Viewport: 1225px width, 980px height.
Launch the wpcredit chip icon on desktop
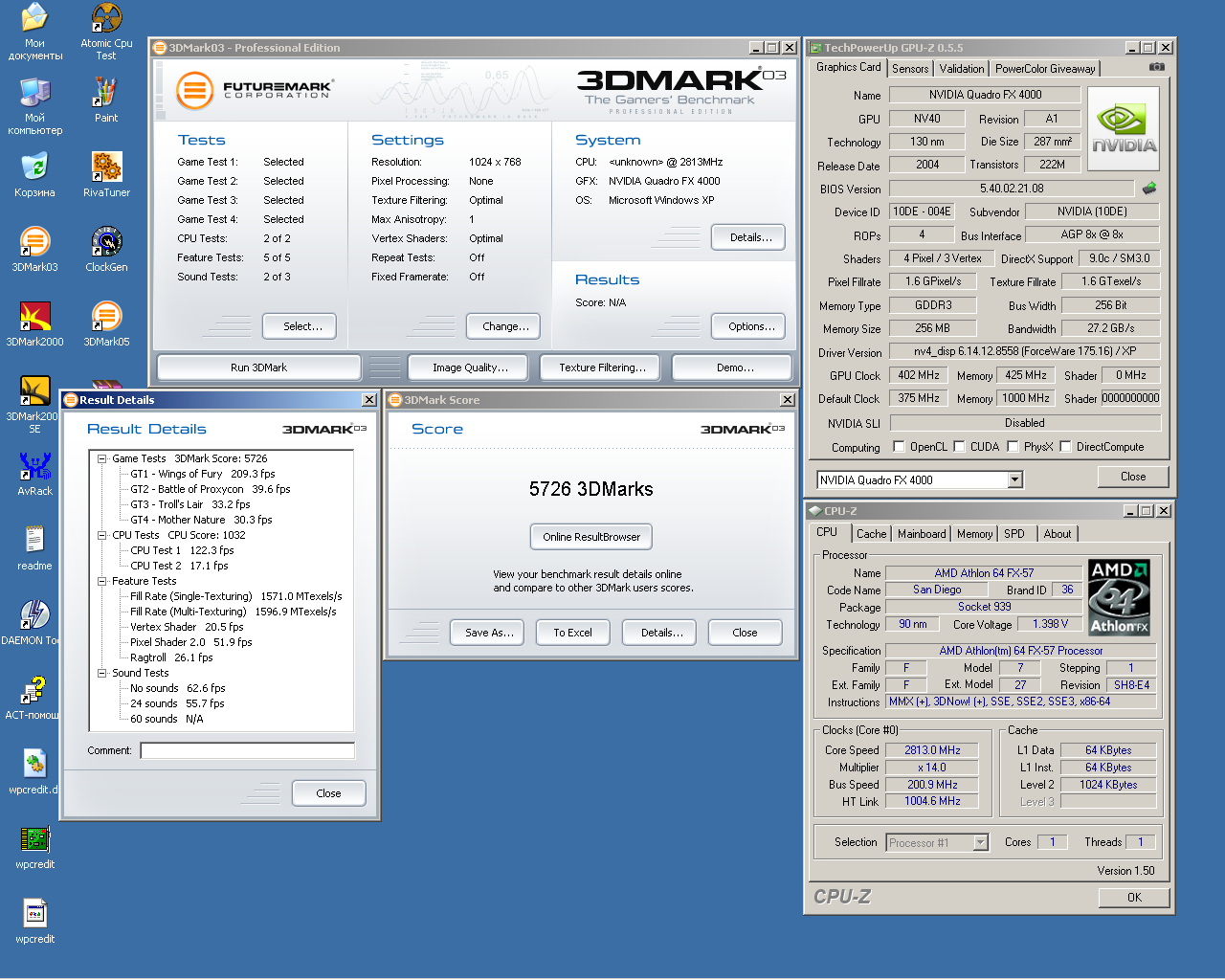(x=34, y=846)
